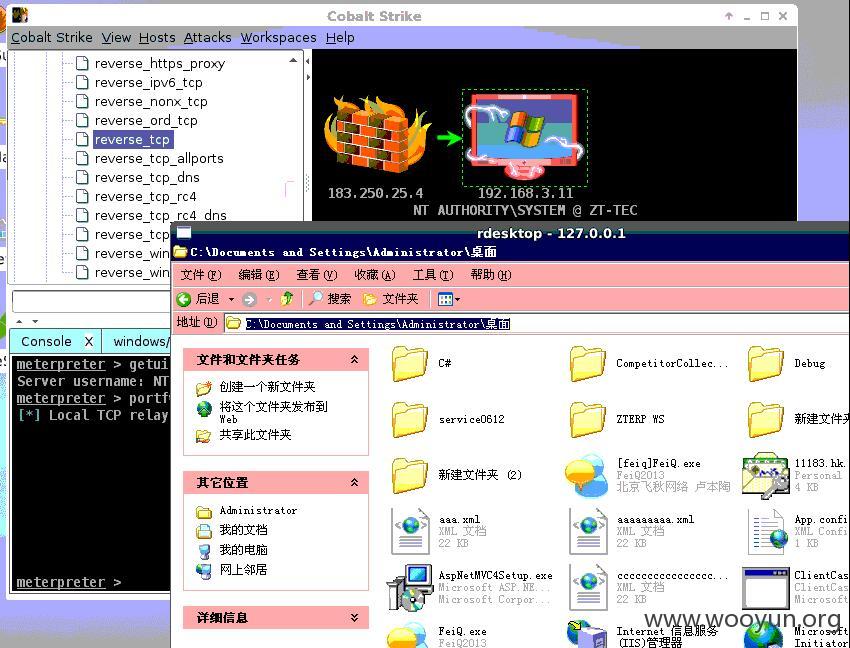The width and height of the screenshot is (850, 648).
Task: Select the ClientCas application icon
Action: tap(765, 587)
